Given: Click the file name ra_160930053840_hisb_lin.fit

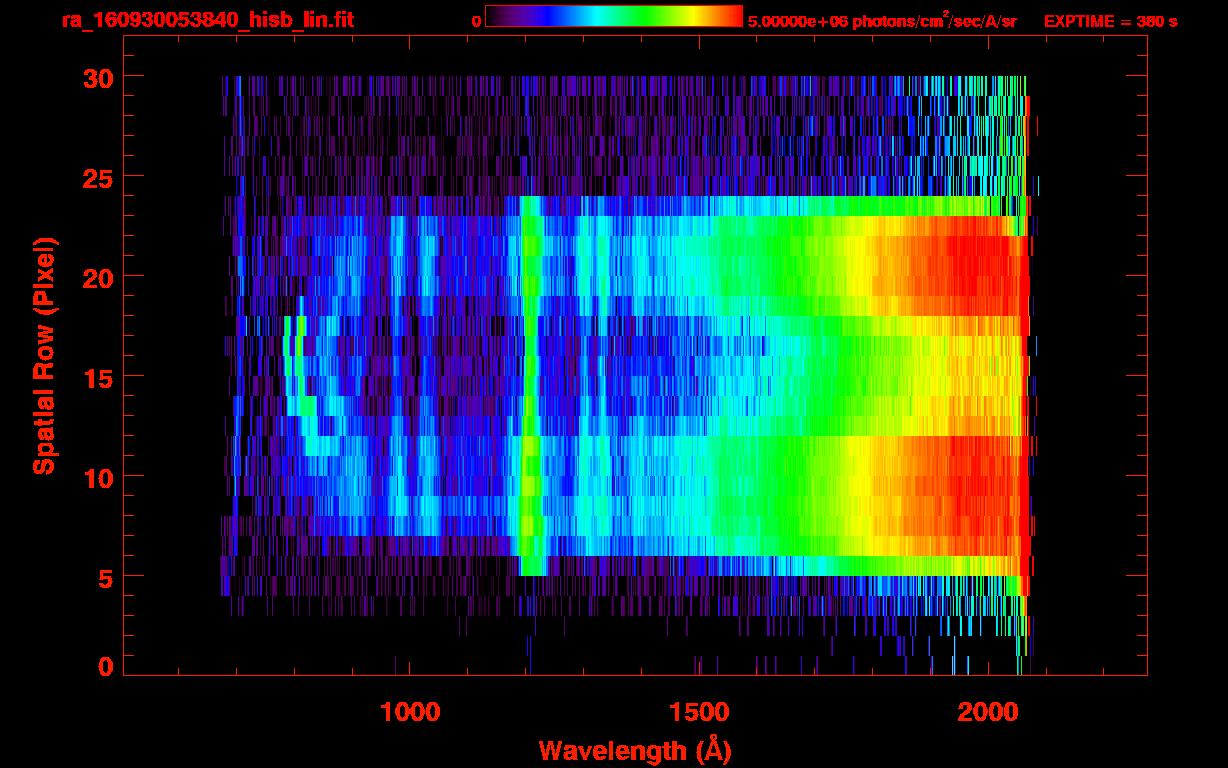Looking at the screenshot, I should pyautogui.click(x=207, y=20).
